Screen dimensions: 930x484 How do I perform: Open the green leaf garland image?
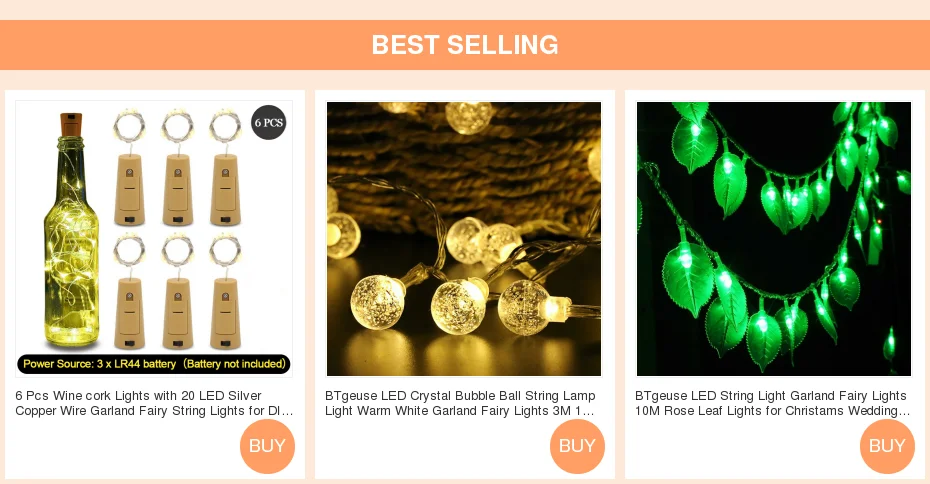(x=773, y=238)
